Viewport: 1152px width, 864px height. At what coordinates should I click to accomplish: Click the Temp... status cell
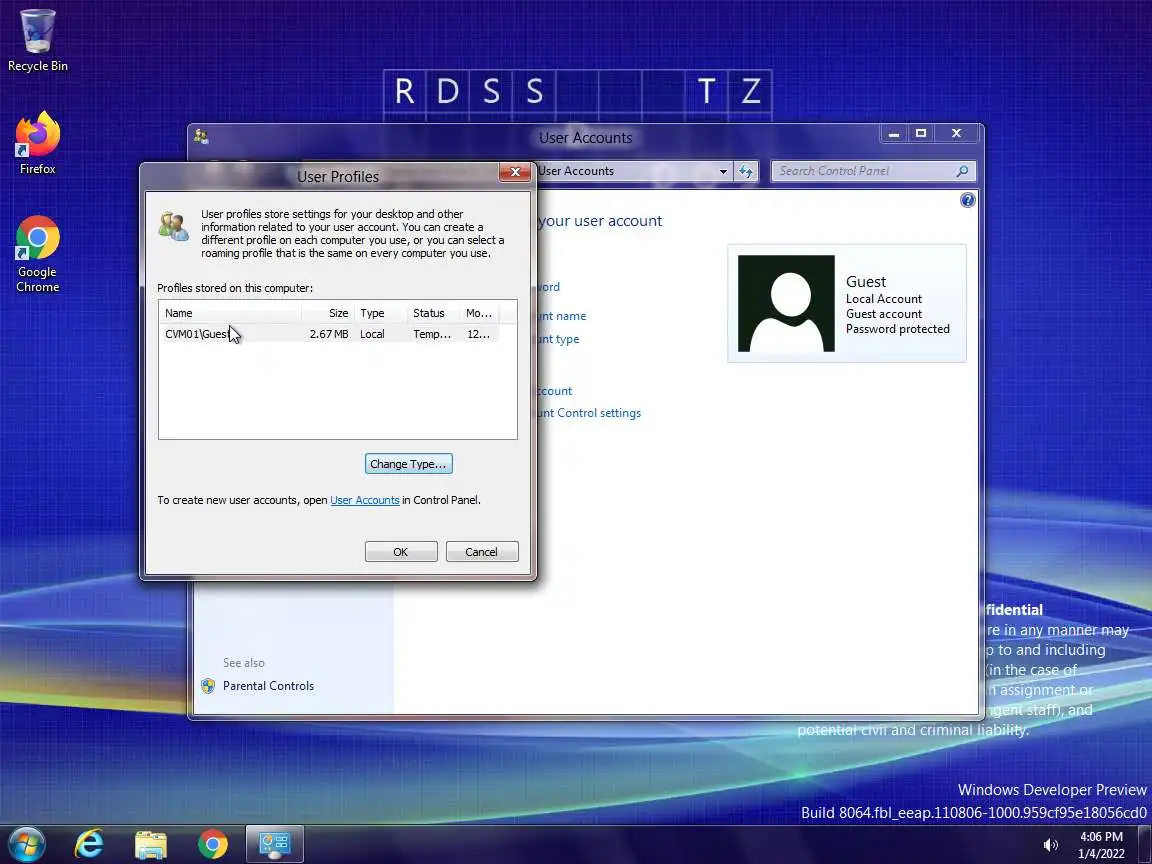[432, 334]
